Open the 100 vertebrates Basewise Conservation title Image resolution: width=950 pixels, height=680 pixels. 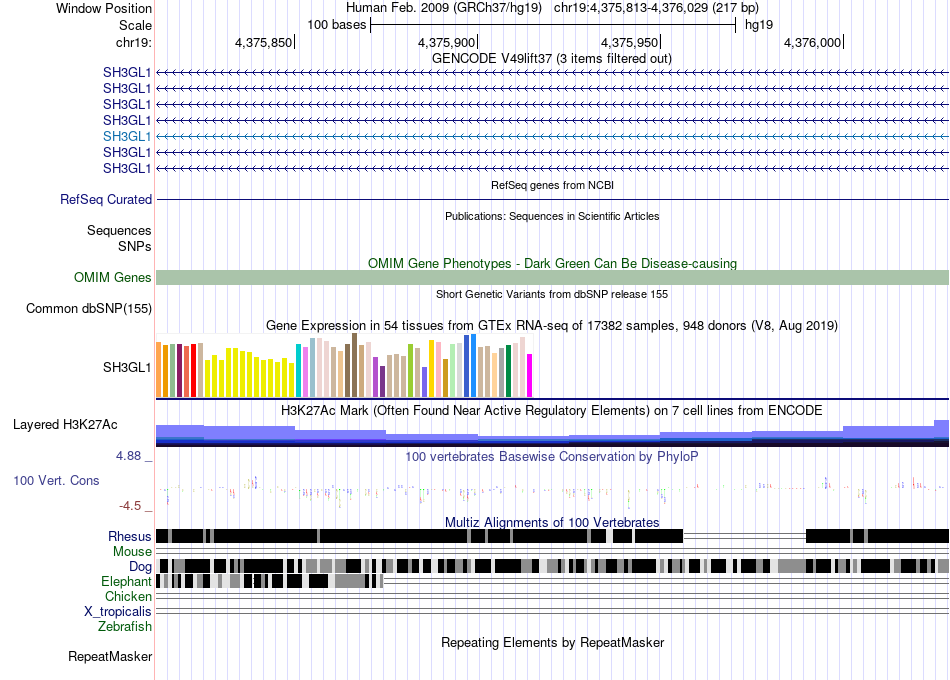(x=552, y=456)
